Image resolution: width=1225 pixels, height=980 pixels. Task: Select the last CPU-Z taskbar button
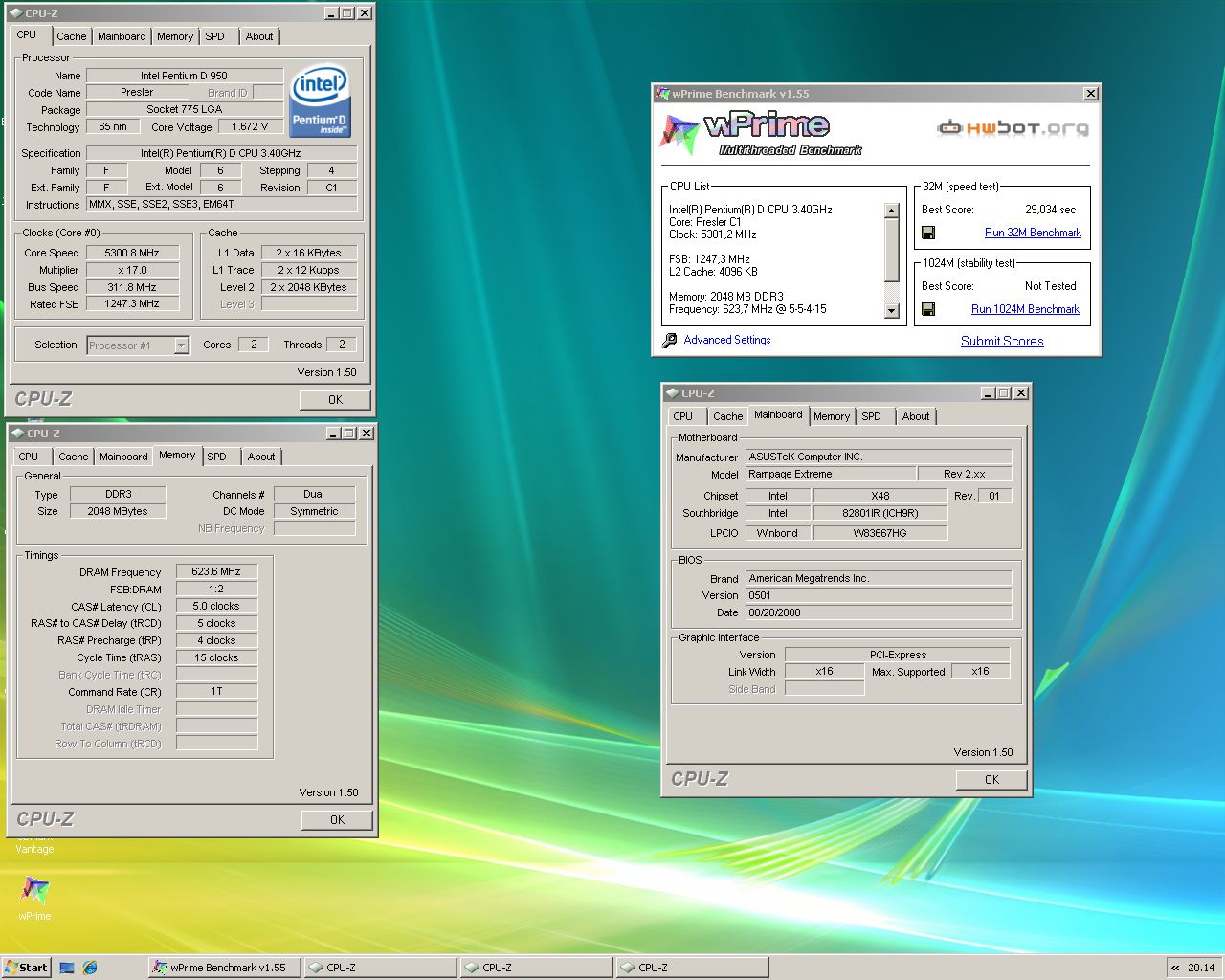tap(691, 968)
